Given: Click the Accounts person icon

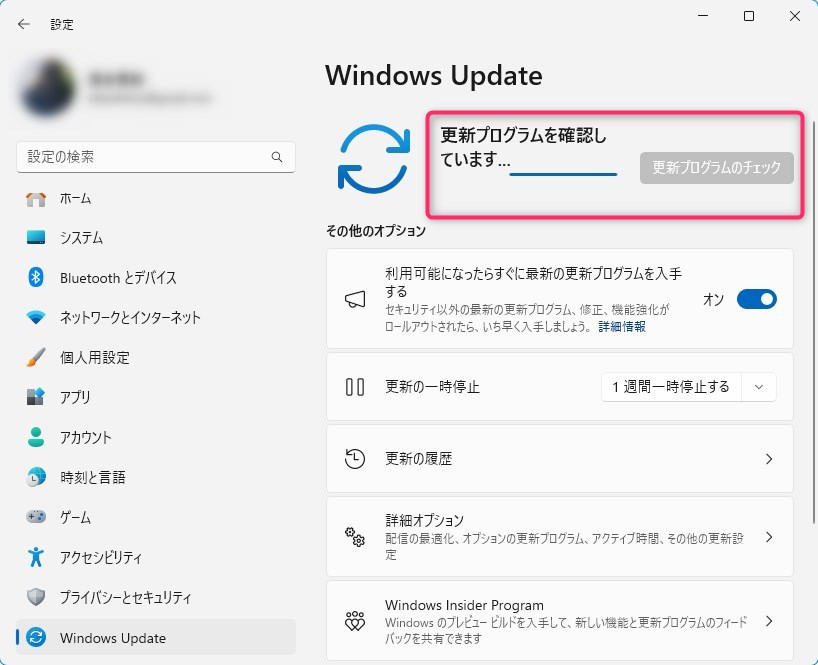Looking at the screenshot, I should pyautogui.click(x=36, y=437).
